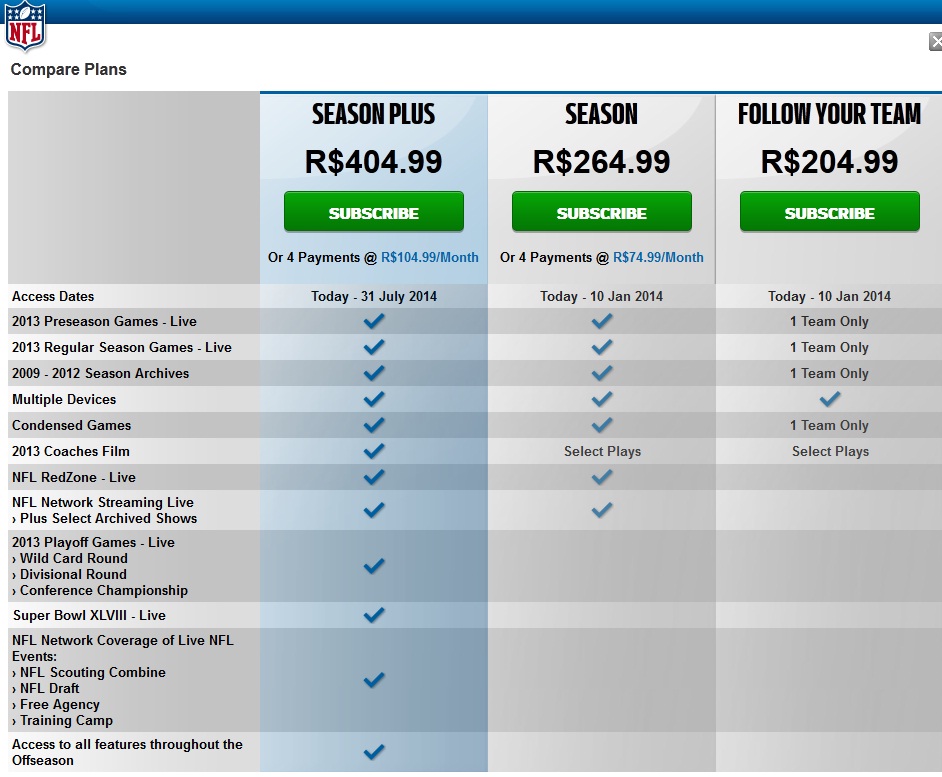The height and width of the screenshot is (777, 942).
Task: Click Season Plus checkmark for NFL Events coverage
Action: [374, 680]
